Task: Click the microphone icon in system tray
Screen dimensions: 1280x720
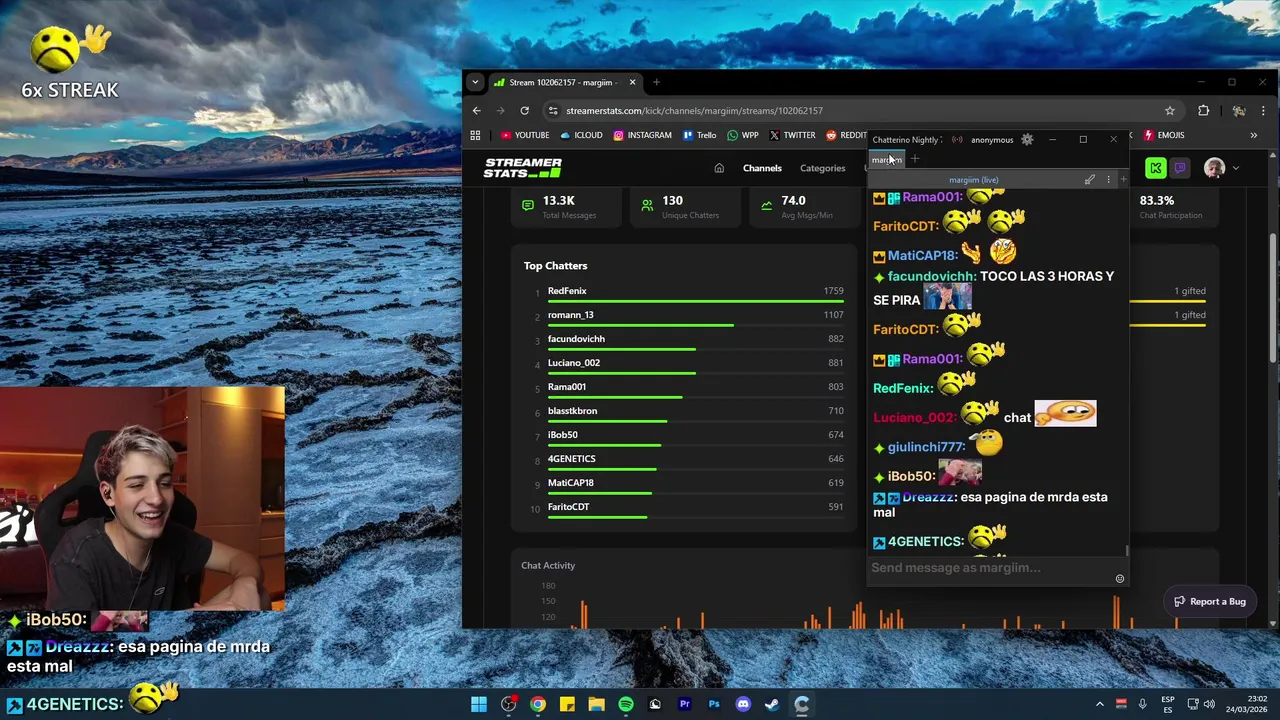Action: point(1142,704)
